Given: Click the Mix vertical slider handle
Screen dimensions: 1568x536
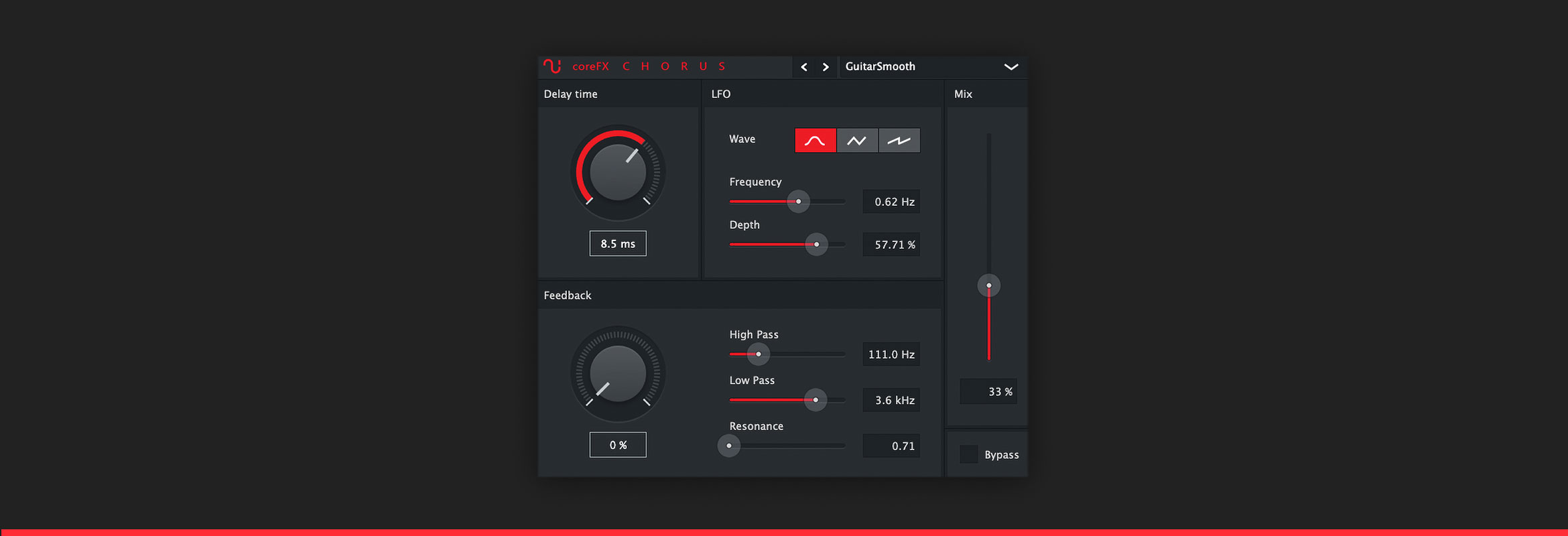Looking at the screenshot, I should [x=989, y=285].
